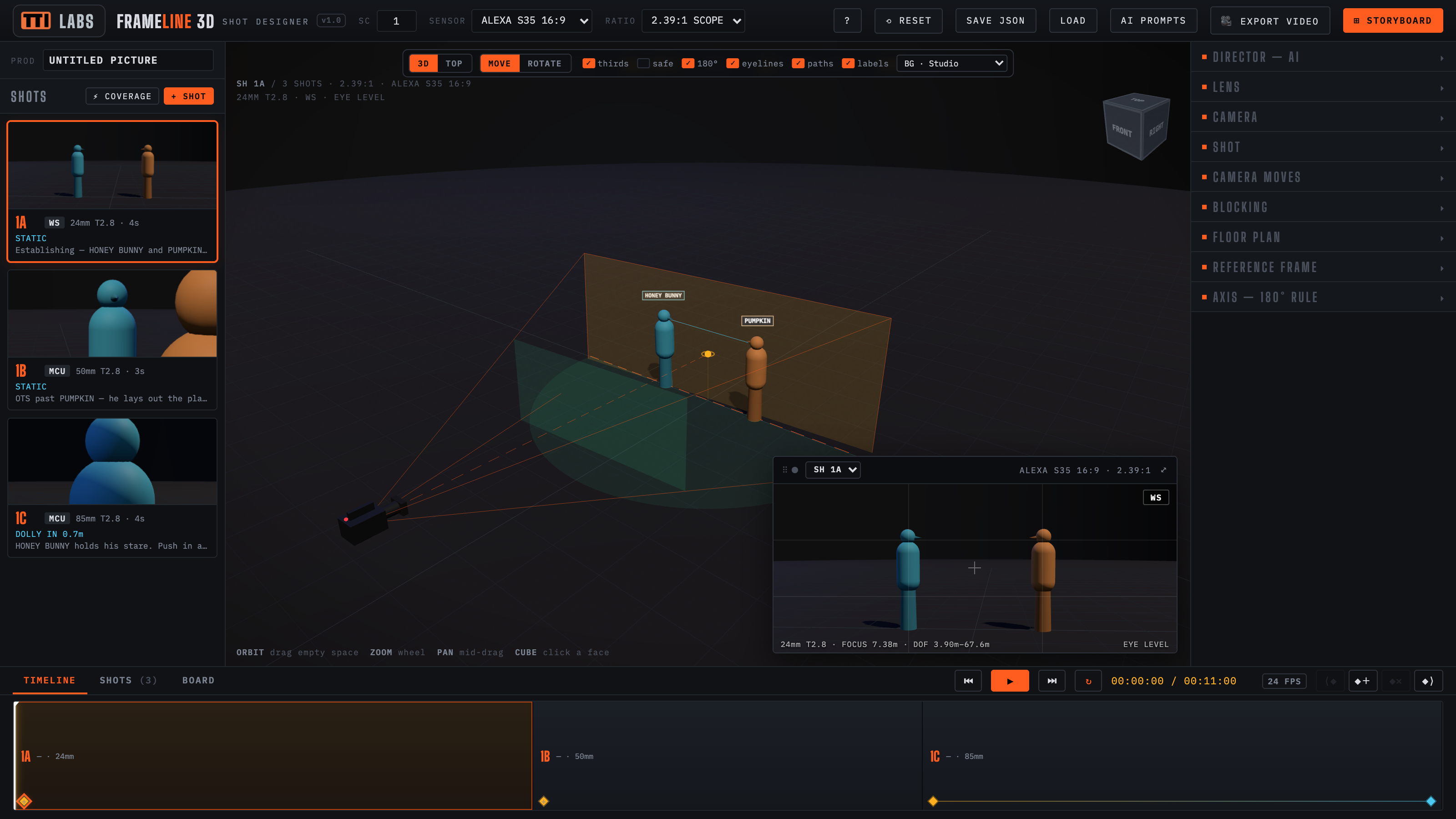Switch to the Shots (3) tab
This screenshot has width=1456, height=819.
128,681
